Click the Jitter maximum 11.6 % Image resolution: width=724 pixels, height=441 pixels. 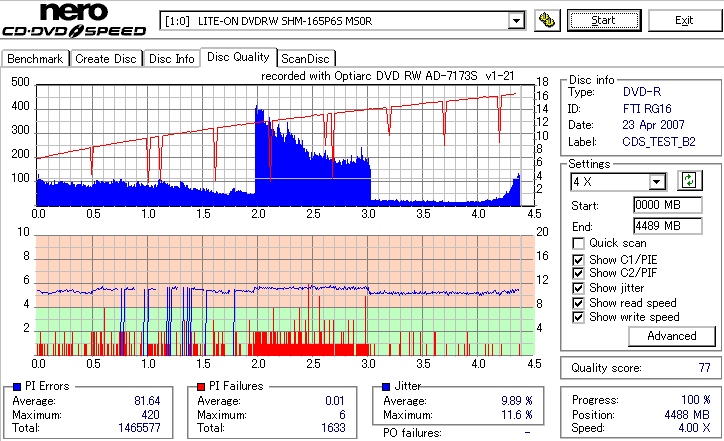[517, 415]
